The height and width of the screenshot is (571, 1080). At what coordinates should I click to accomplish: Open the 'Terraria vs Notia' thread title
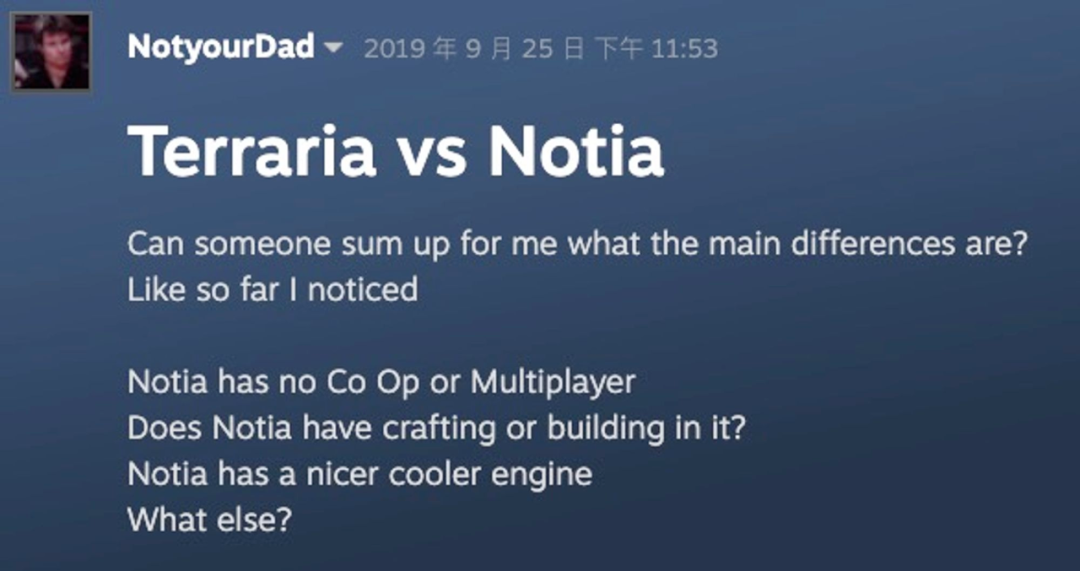point(396,152)
